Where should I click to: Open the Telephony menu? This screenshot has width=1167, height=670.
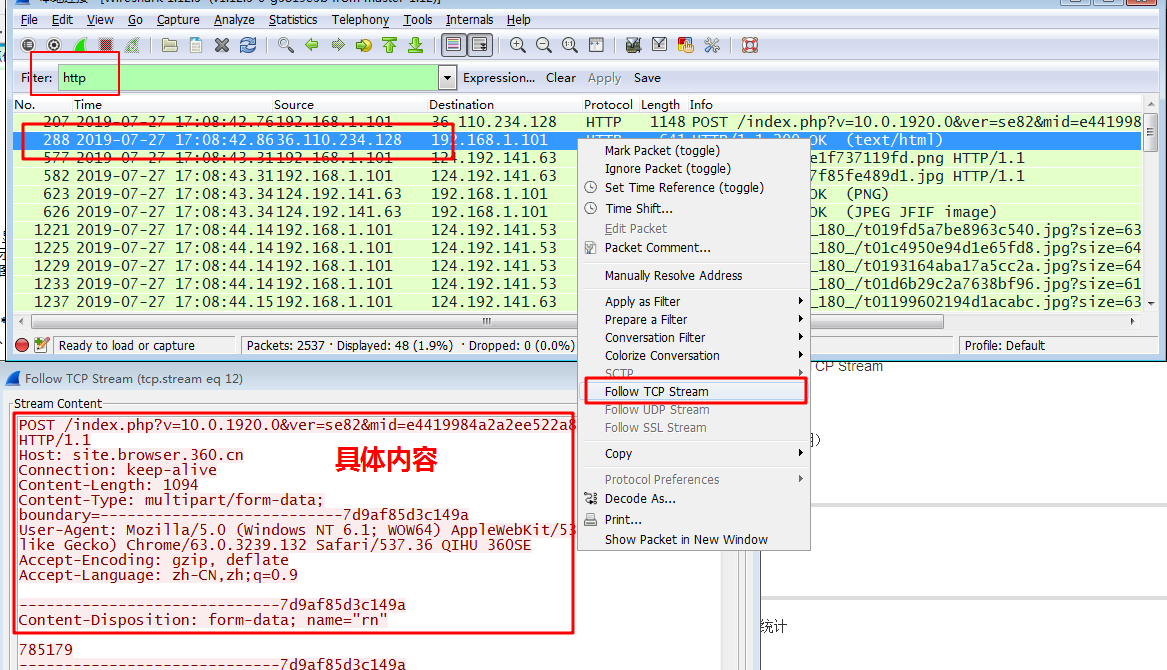[x=360, y=19]
